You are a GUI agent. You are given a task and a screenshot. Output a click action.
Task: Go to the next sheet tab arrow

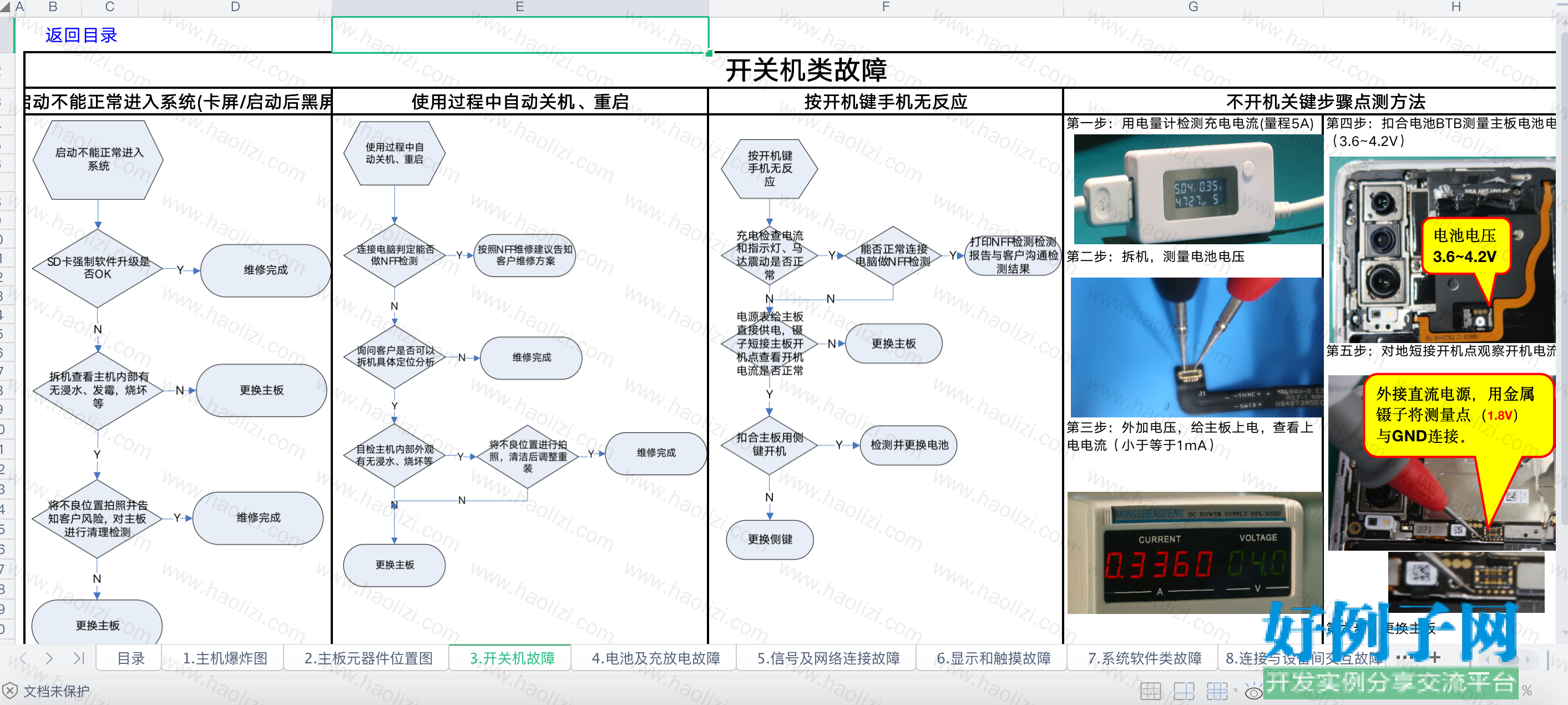[49, 658]
